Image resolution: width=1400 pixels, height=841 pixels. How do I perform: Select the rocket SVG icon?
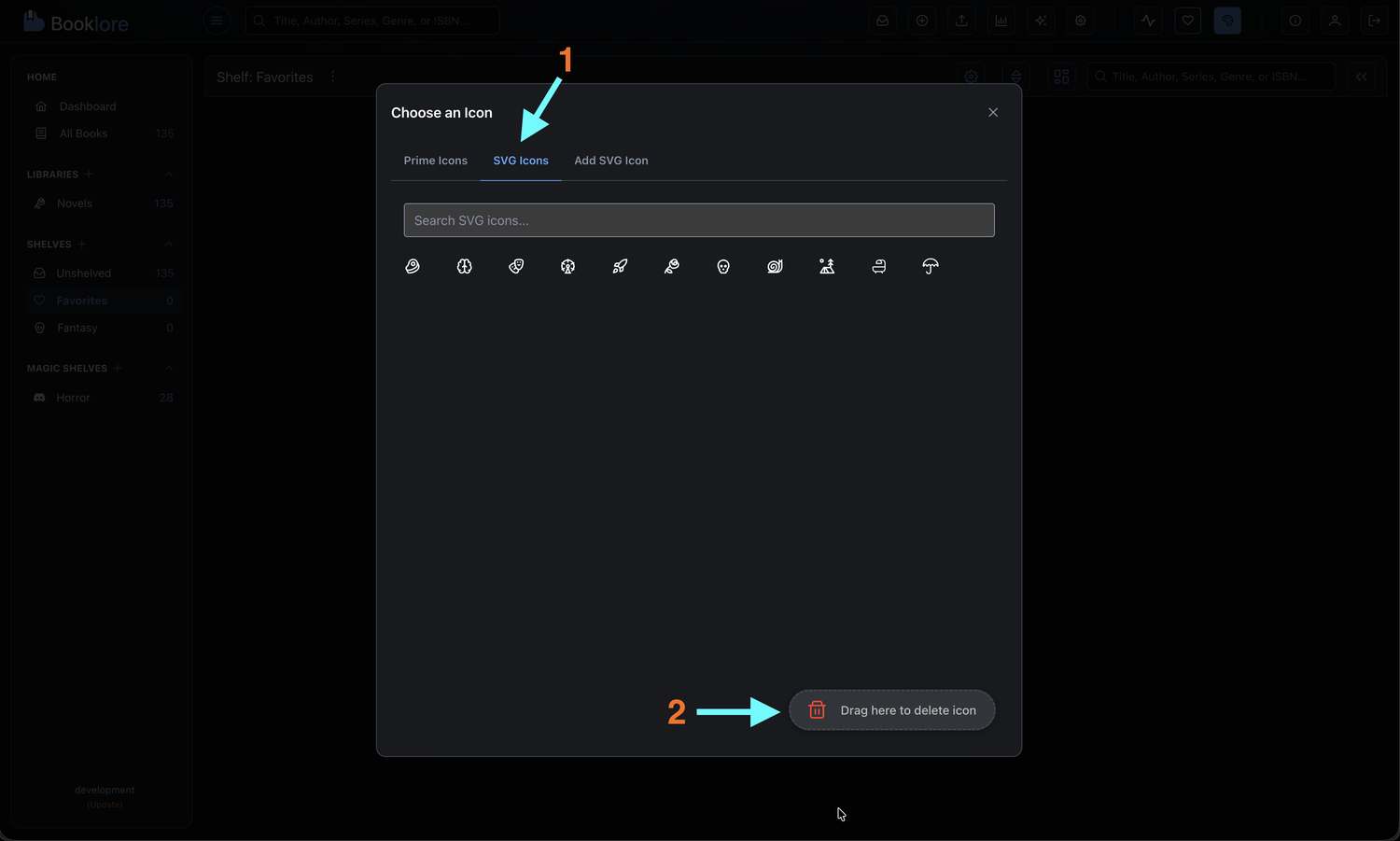point(620,266)
